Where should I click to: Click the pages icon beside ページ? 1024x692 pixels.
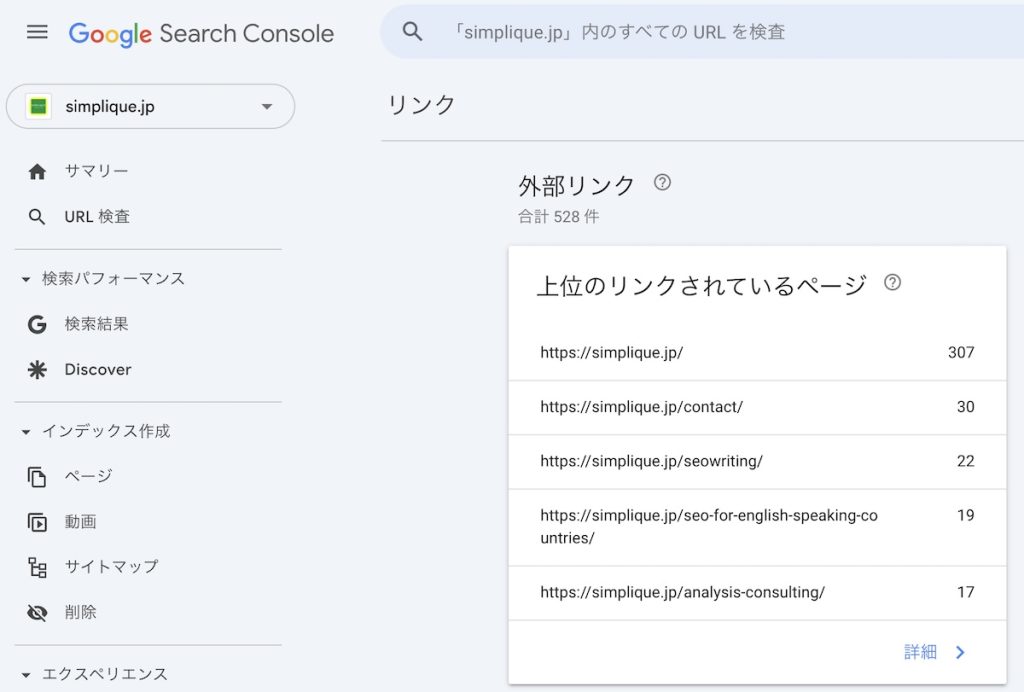click(x=37, y=477)
